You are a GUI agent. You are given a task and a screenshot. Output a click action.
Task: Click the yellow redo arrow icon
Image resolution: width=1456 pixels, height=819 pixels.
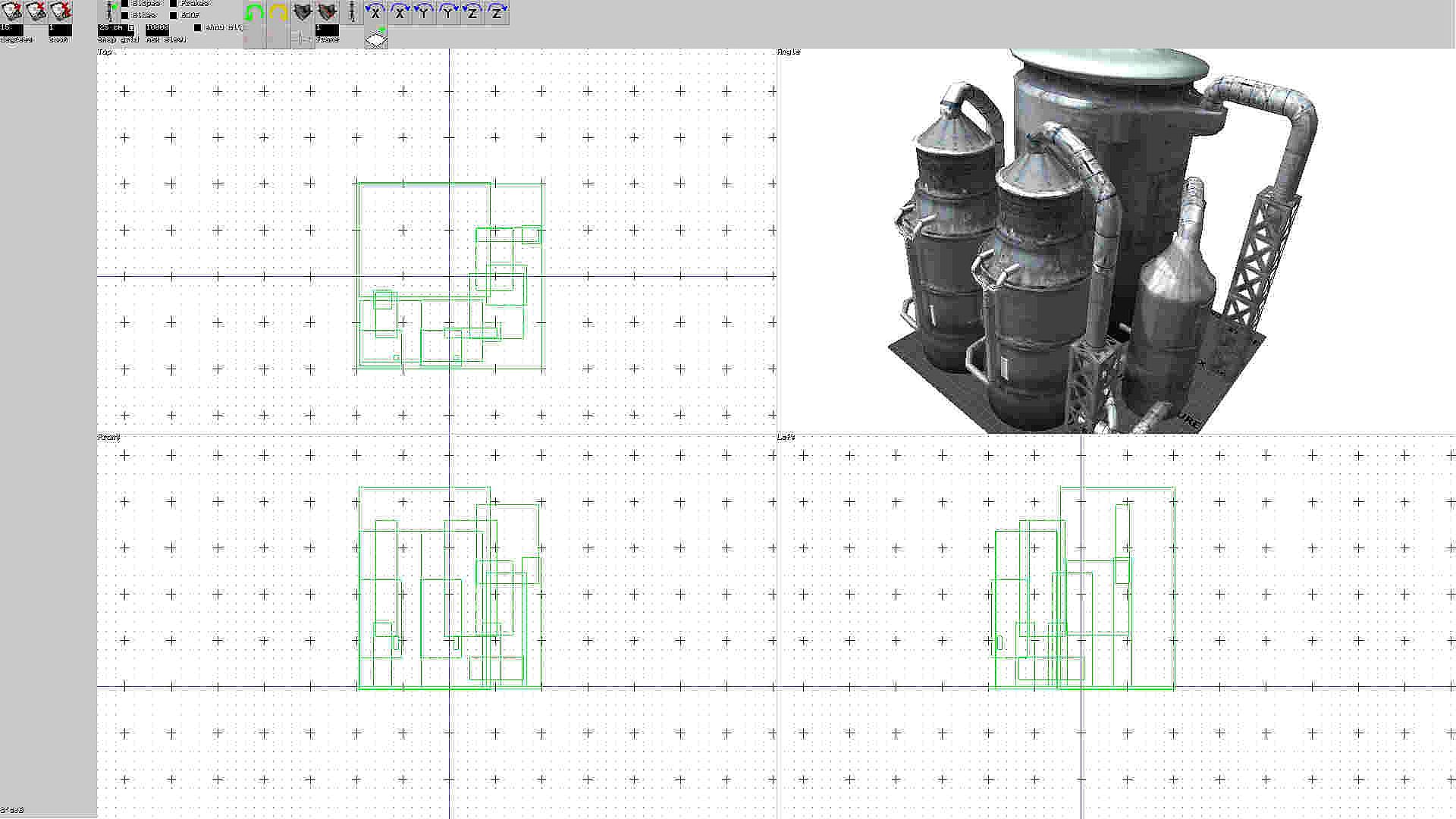278,13
